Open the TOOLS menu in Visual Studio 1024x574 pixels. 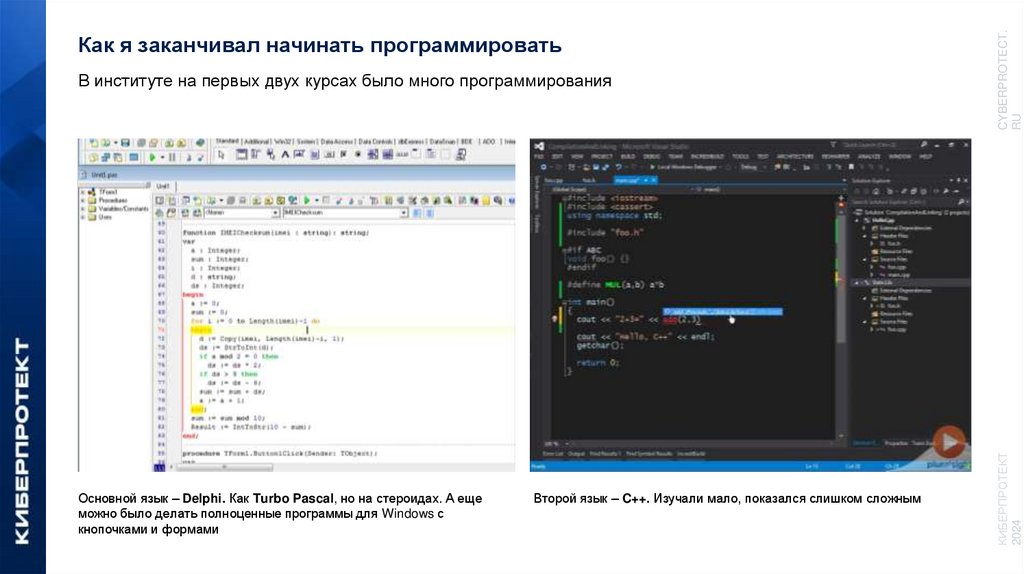click(741, 157)
